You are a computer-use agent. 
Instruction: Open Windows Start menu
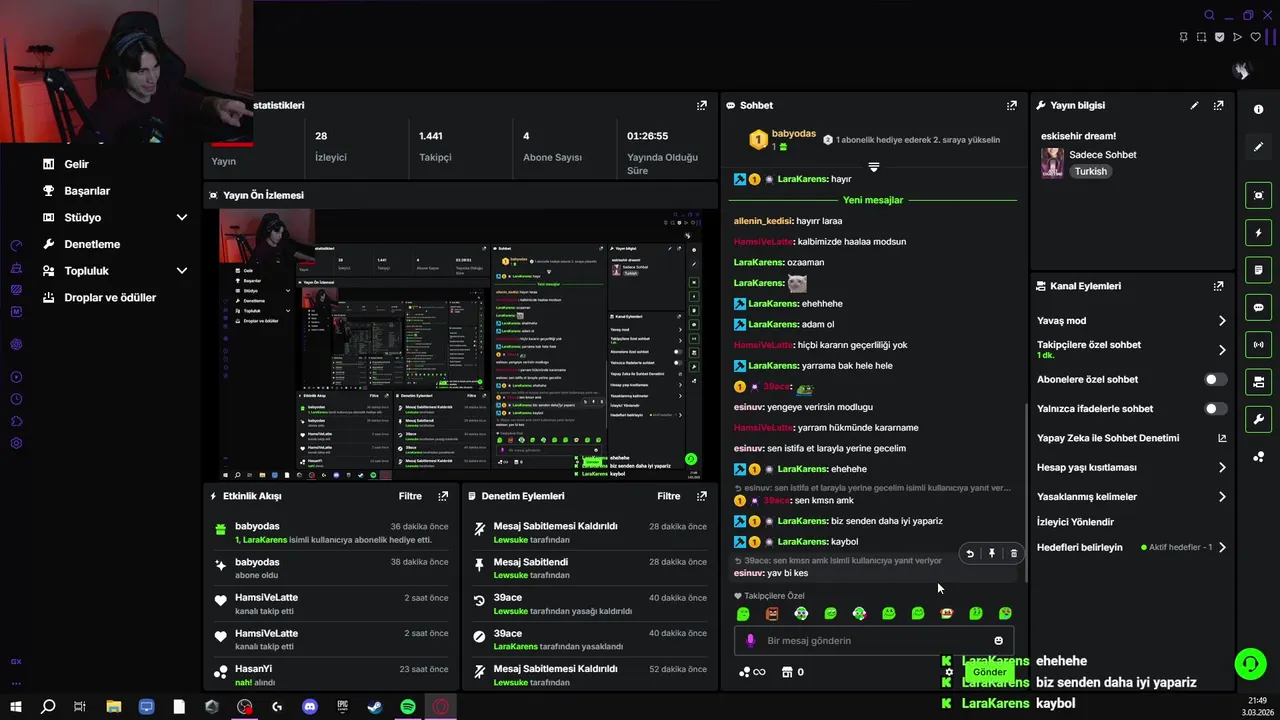coord(17,707)
